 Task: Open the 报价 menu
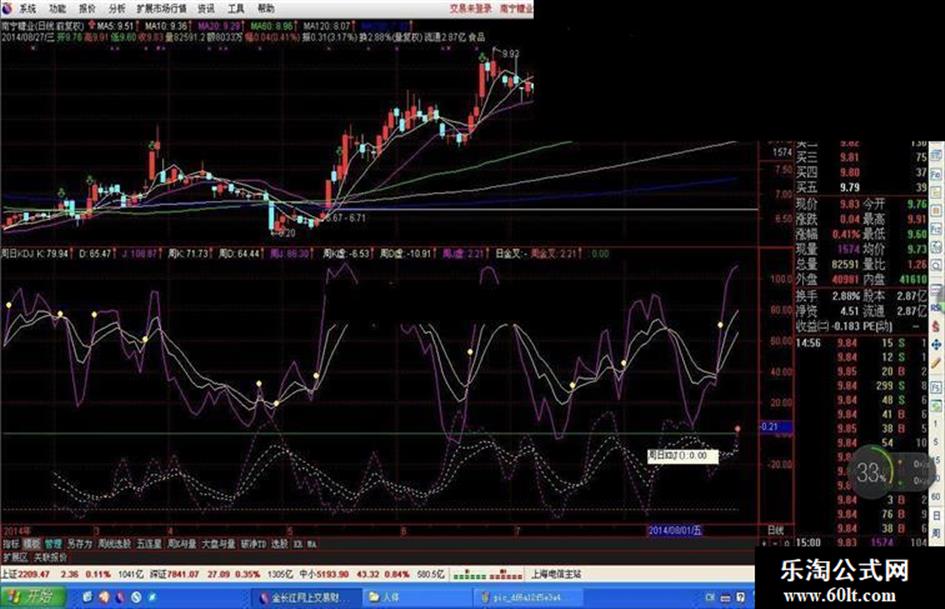87,8
